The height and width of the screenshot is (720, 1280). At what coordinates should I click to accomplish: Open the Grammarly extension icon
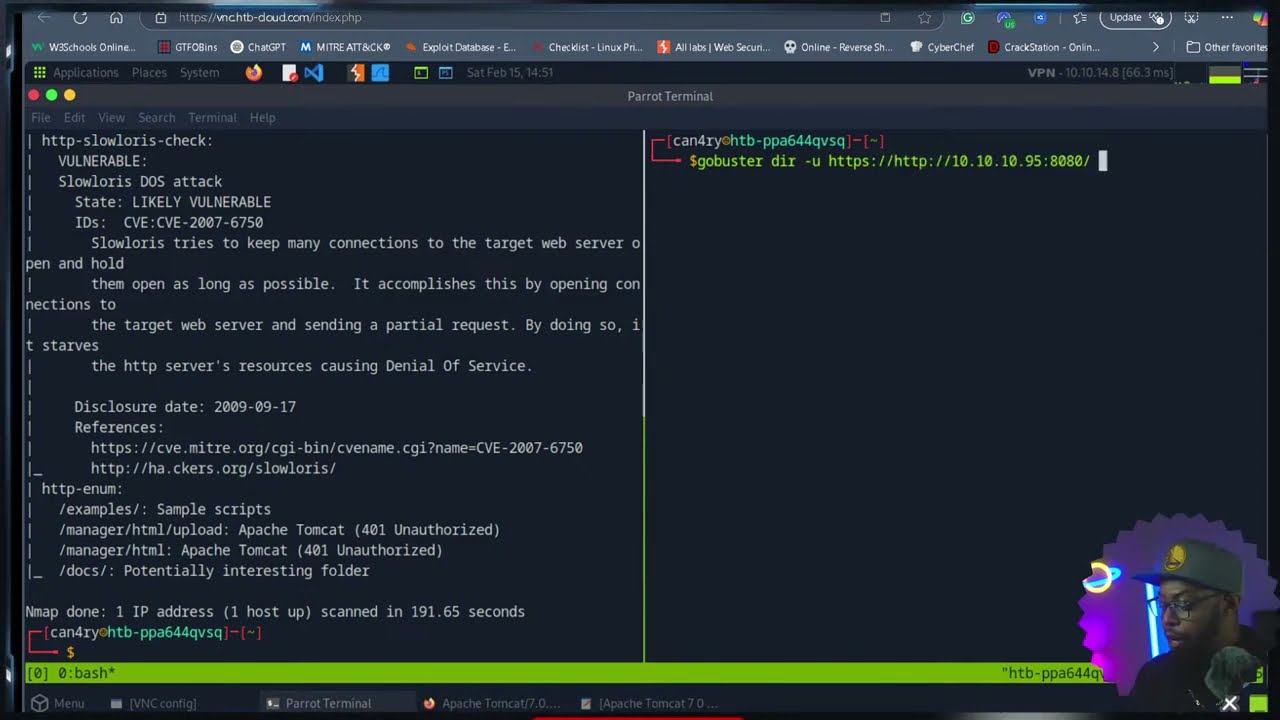point(967,18)
